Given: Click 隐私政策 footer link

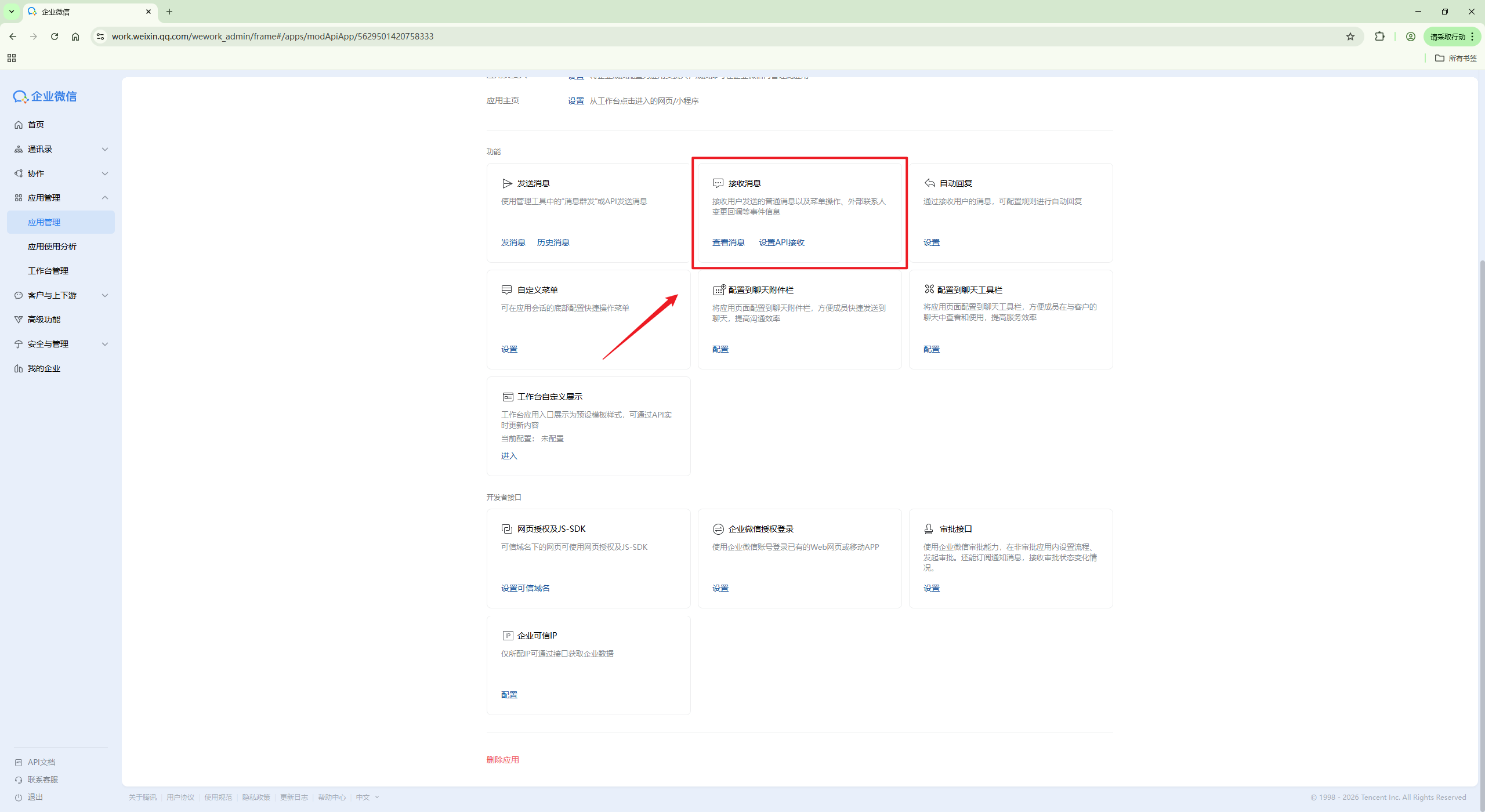Looking at the screenshot, I should [x=256, y=797].
